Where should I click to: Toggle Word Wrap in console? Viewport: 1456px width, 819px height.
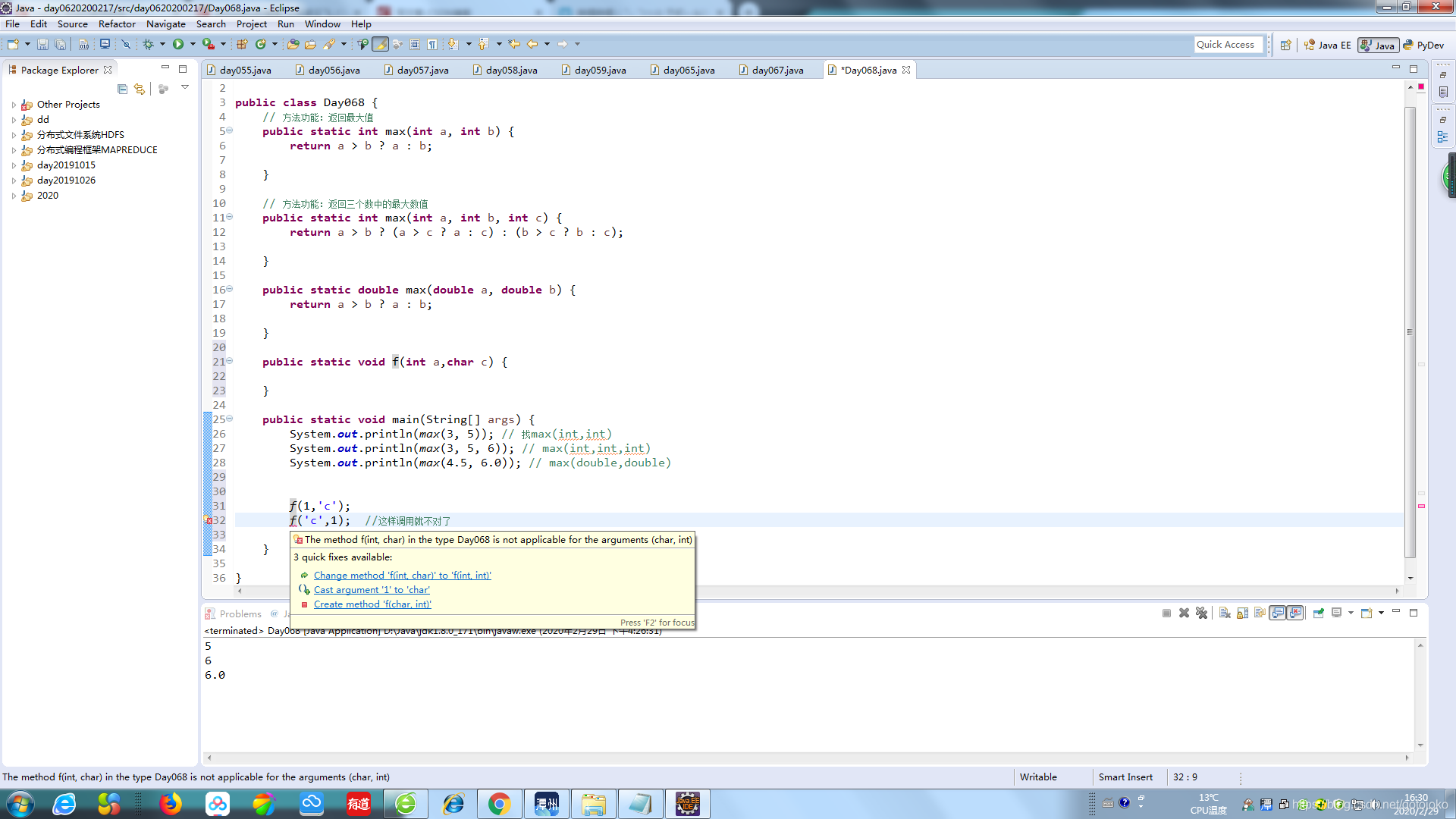coord(1260,613)
